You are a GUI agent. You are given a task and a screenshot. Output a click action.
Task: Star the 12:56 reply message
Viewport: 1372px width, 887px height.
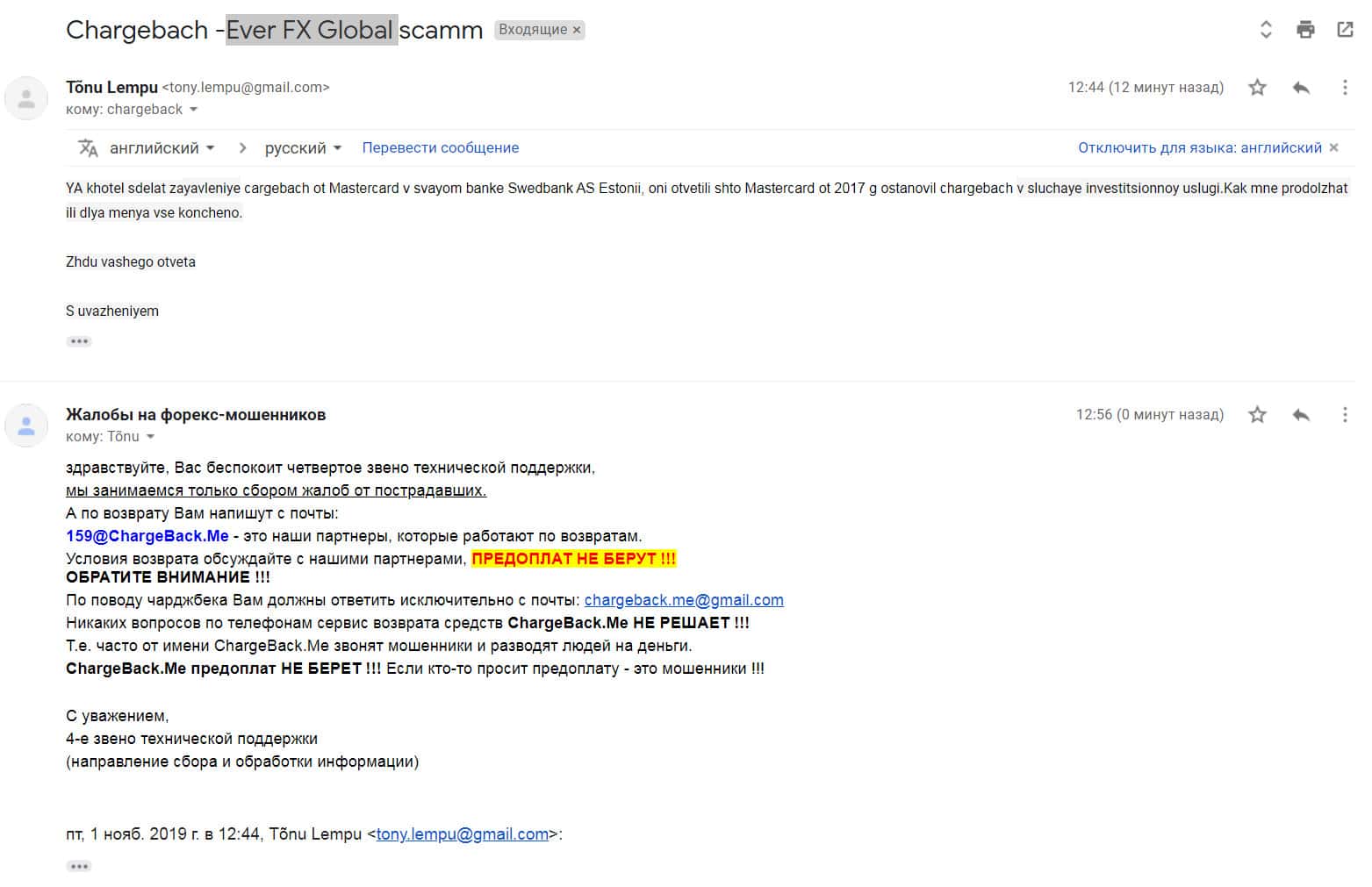(1257, 415)
